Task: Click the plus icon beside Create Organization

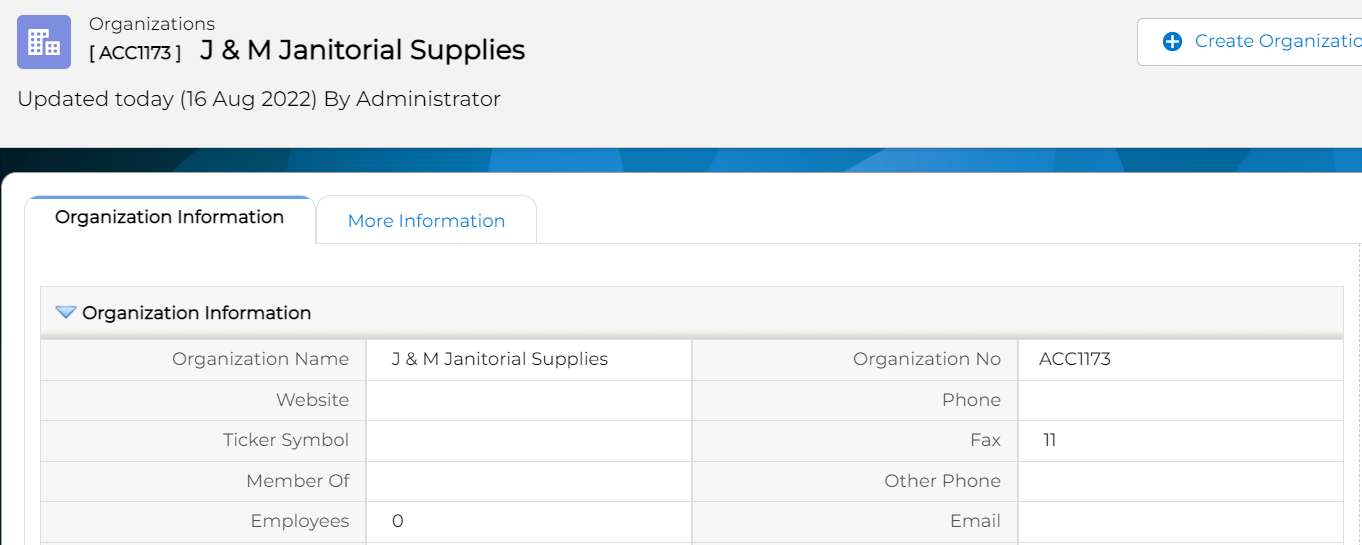Action: [x=1172, y=42]
